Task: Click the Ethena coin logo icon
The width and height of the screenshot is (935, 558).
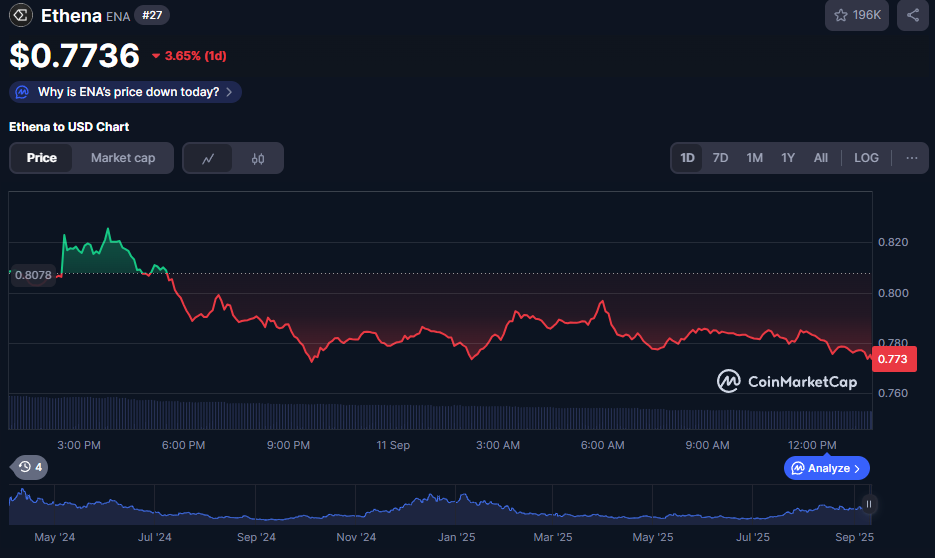Action: (21, 16)
